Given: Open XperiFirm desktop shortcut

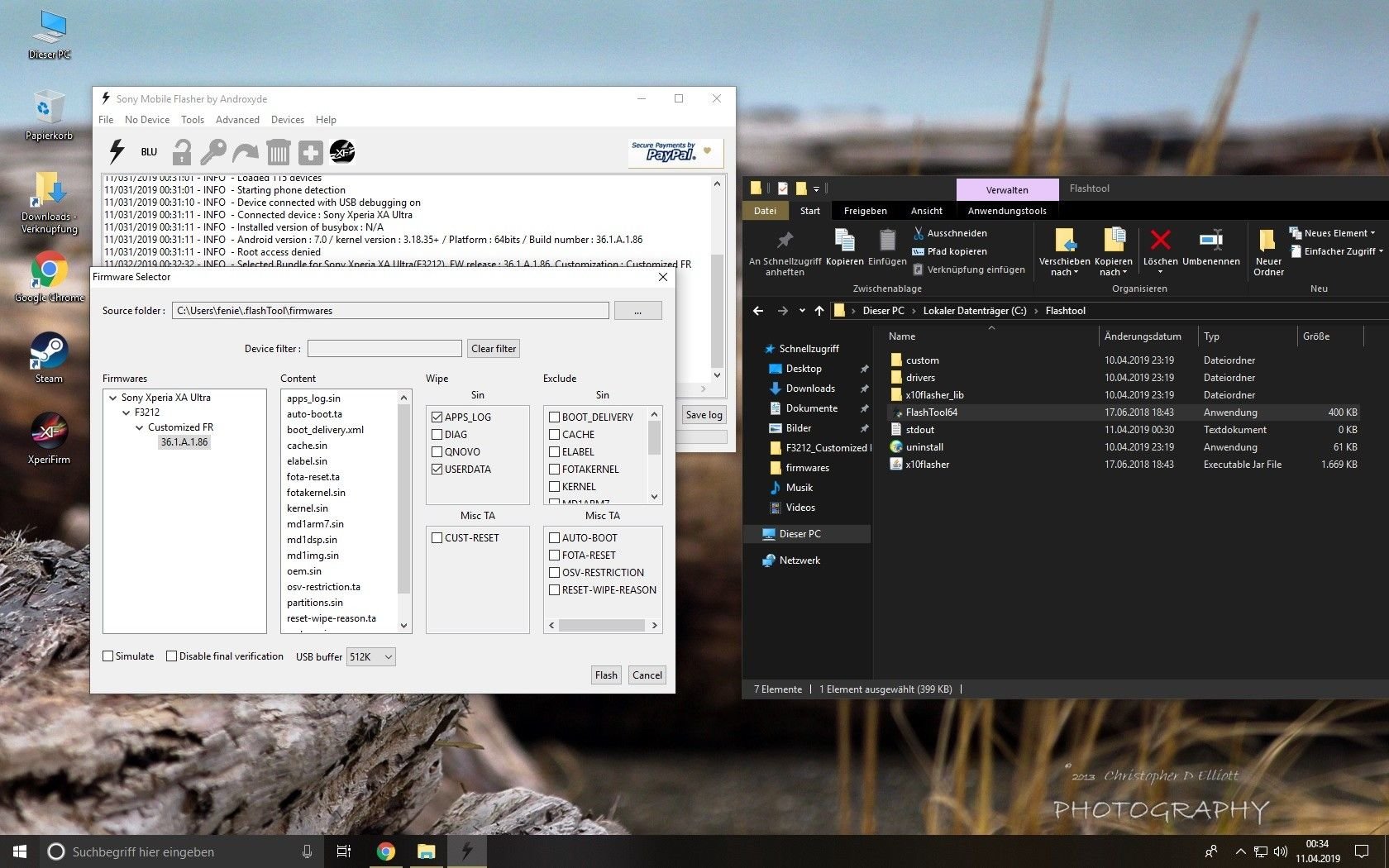Looking at the screenshot, I should pyautogui.click(x=49, y=439).
